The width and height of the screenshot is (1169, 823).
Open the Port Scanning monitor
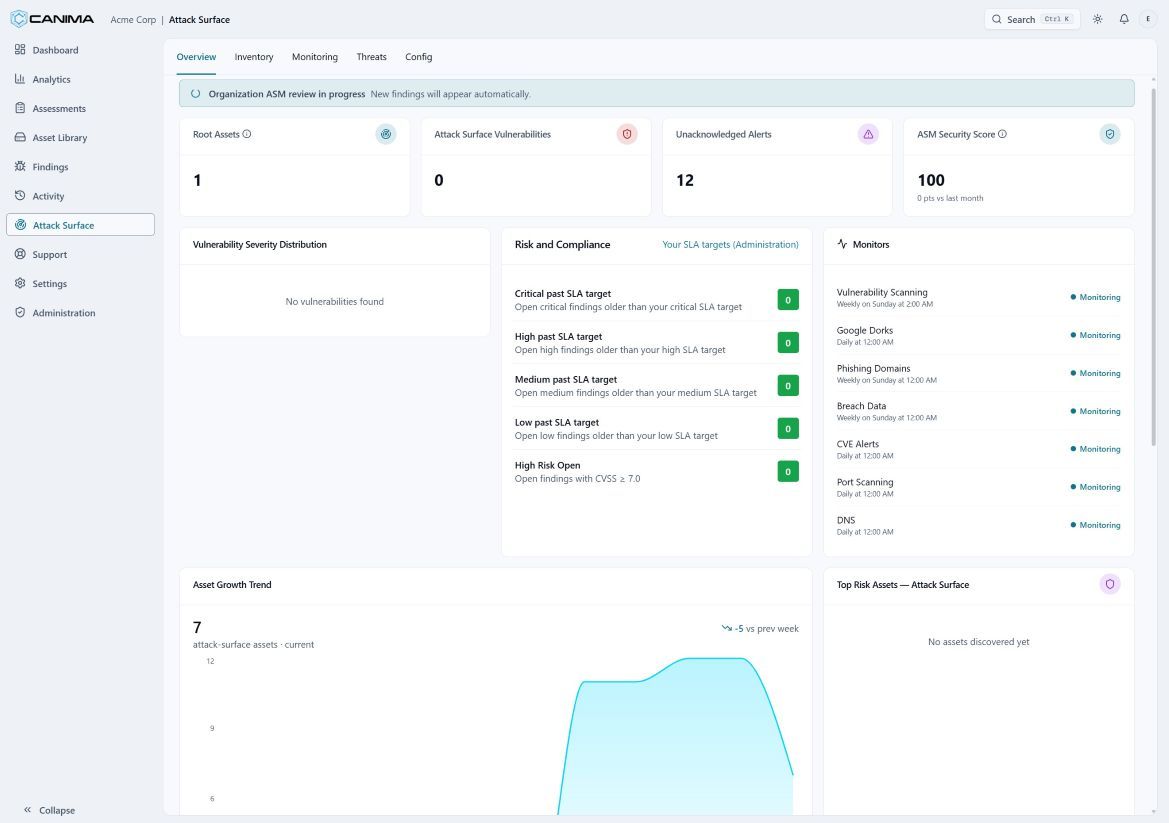pos(978,488)
